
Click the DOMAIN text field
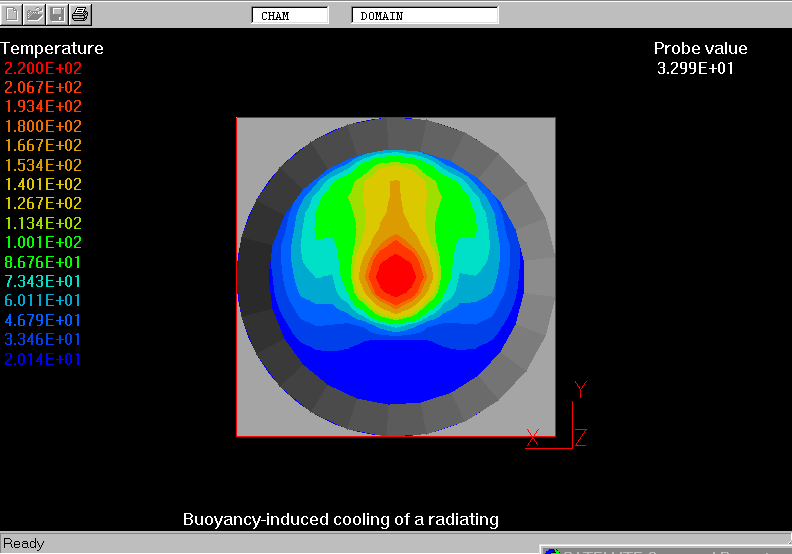point(425,15)
